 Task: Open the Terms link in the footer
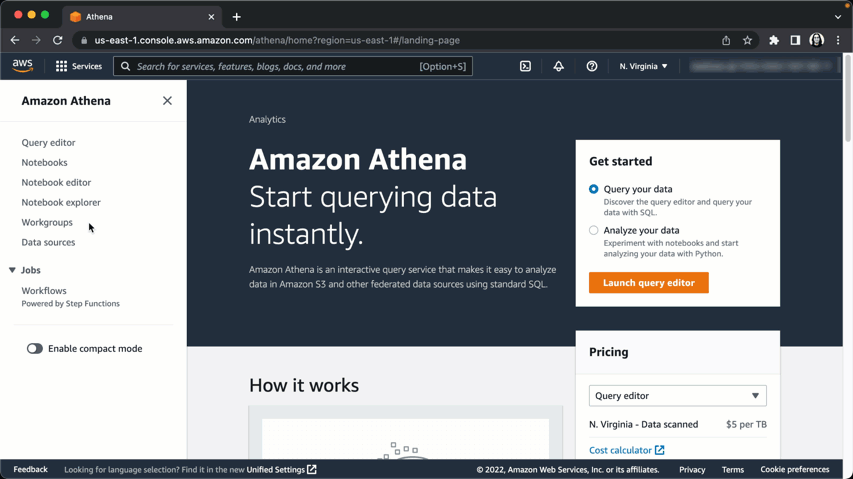733,470
